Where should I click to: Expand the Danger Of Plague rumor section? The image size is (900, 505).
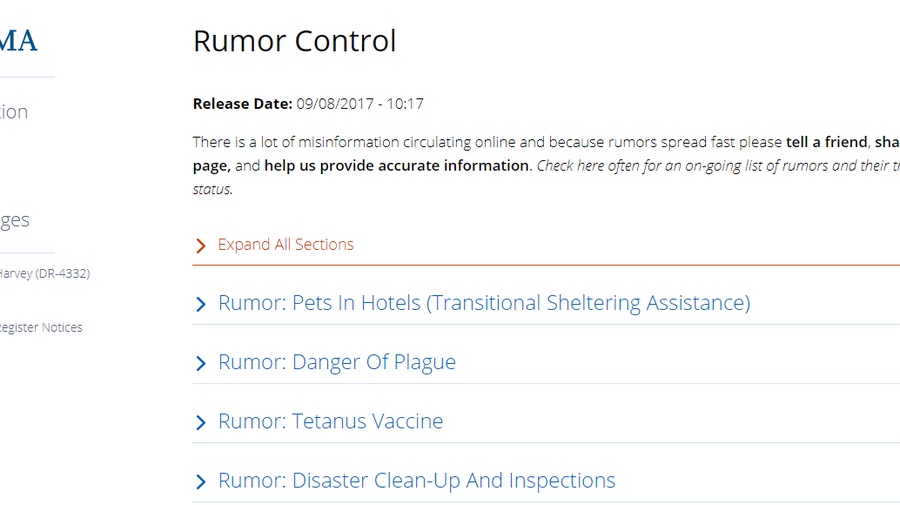pos(336,362)
